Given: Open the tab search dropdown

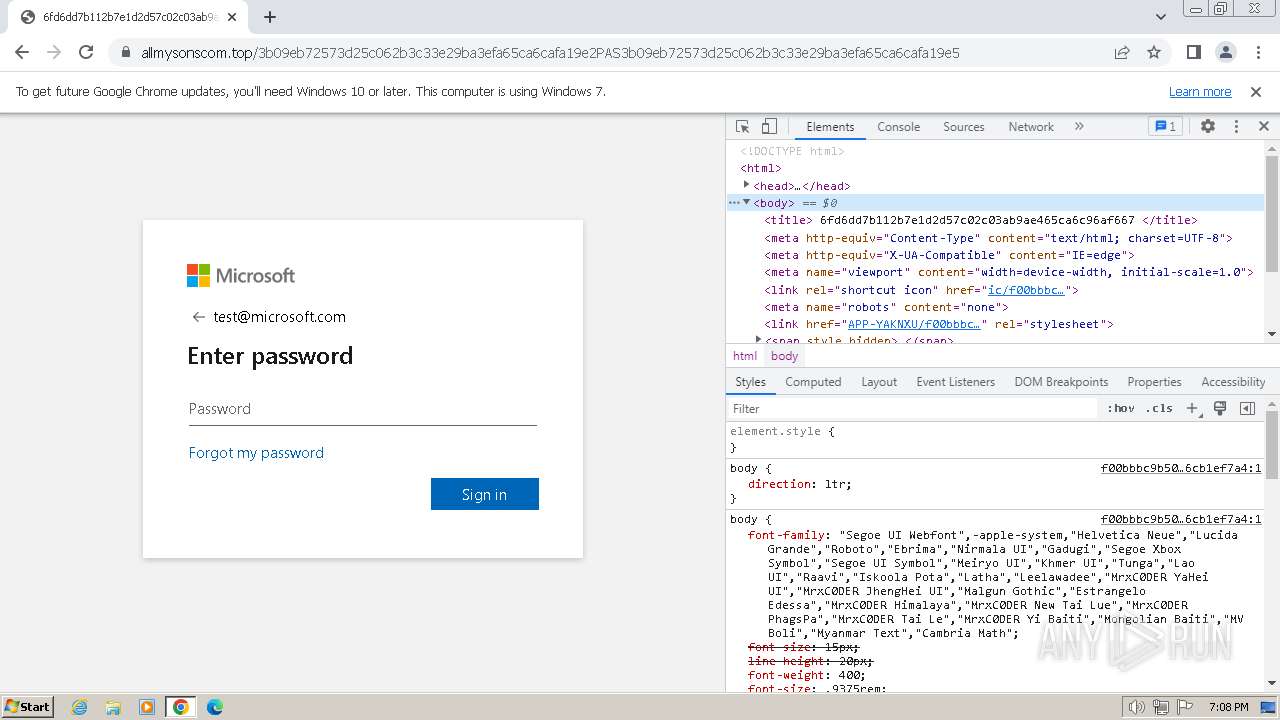Looking at the screenshot, I should click(1161, 17).
